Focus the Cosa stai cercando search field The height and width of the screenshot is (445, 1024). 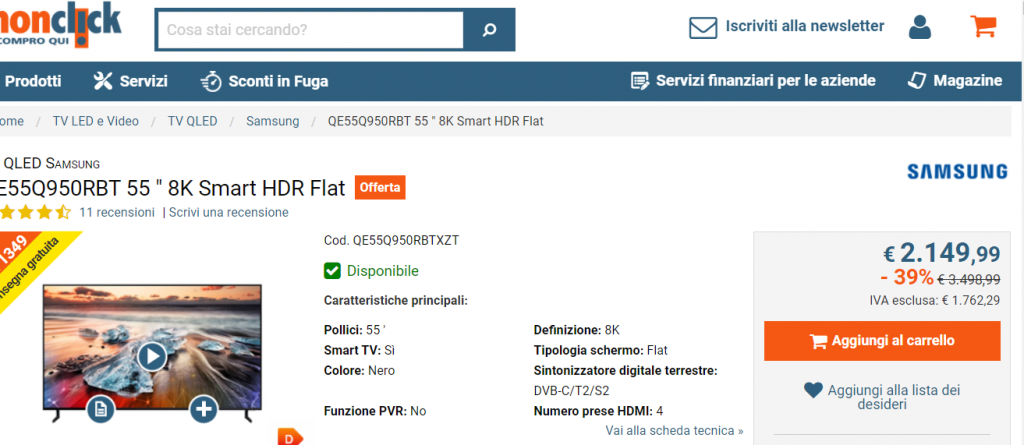309,30
